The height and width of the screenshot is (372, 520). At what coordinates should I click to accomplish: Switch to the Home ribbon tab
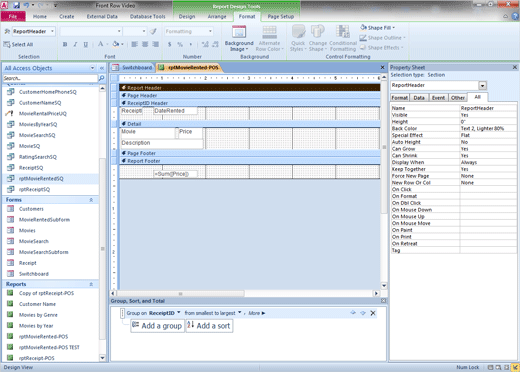[40, 16]
